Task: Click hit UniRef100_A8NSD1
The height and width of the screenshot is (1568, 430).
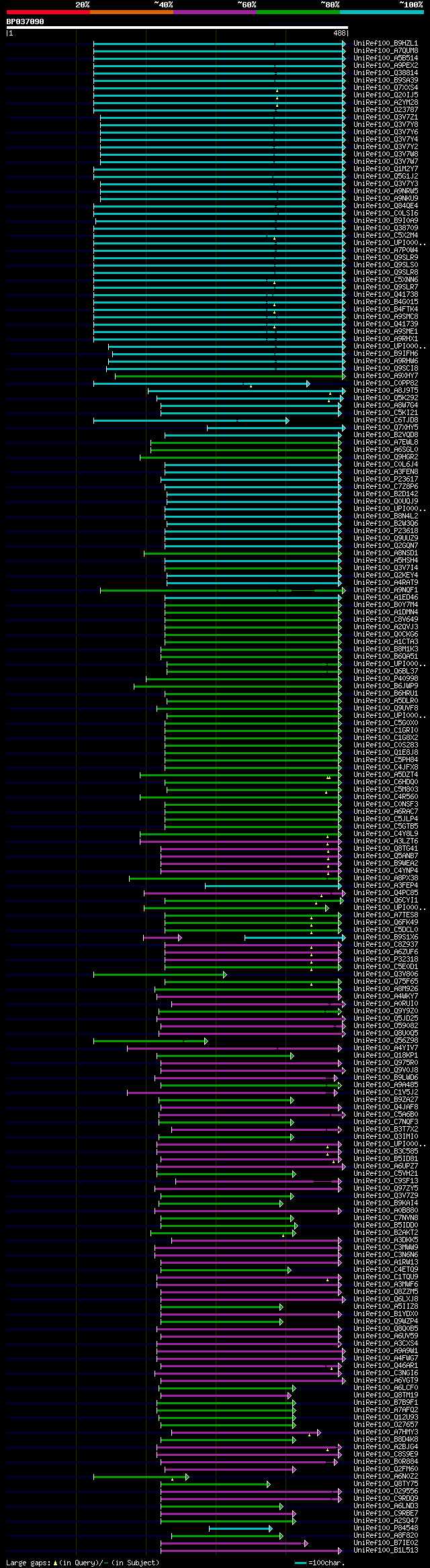Action: (x=386, y=553)
